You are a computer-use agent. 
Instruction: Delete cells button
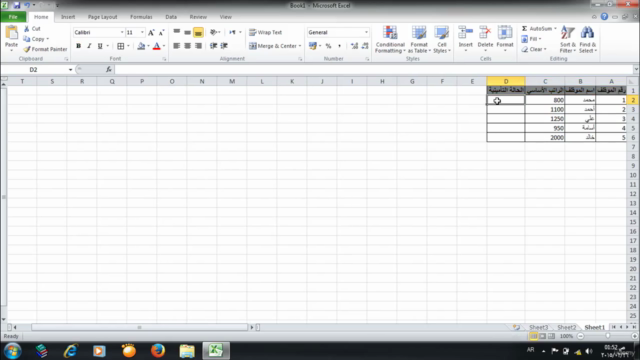485,39
